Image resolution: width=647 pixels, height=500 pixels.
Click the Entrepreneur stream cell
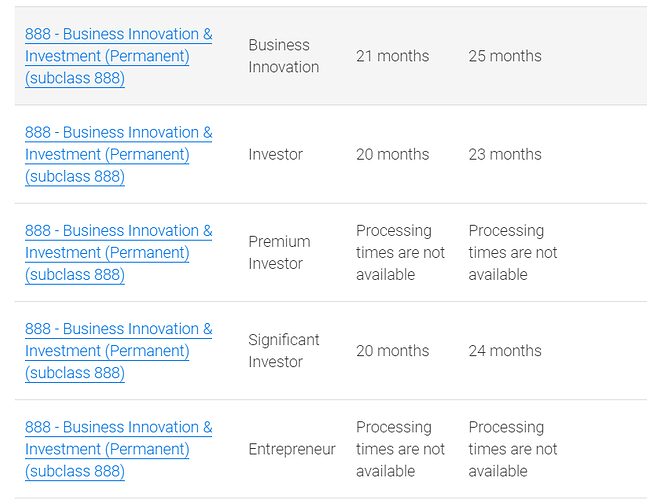click(x=291, y=449)
